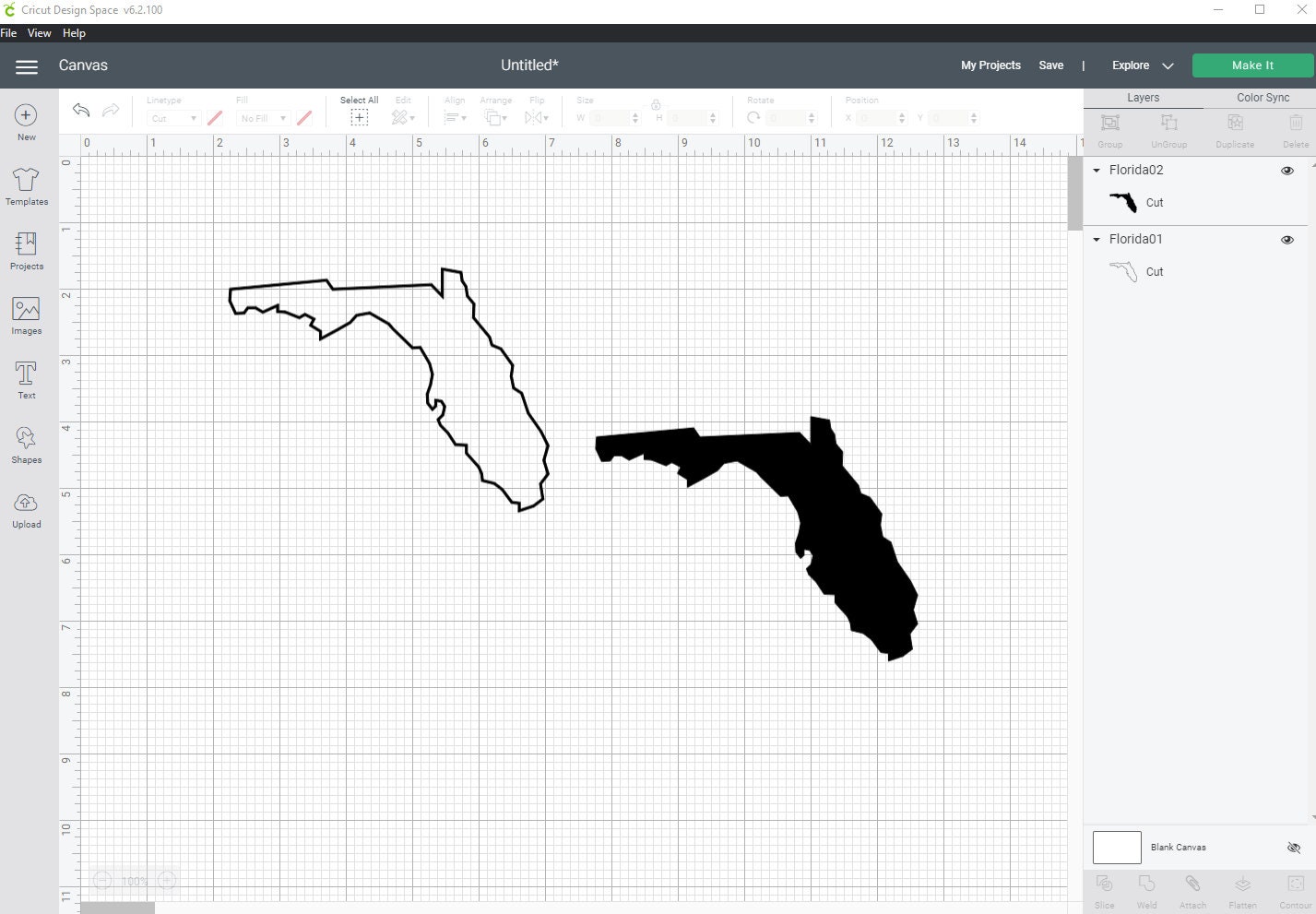Screen dimensions: 1316x914
Task: Collapse the Florida02 layer group
Action: click(1096, 170)
